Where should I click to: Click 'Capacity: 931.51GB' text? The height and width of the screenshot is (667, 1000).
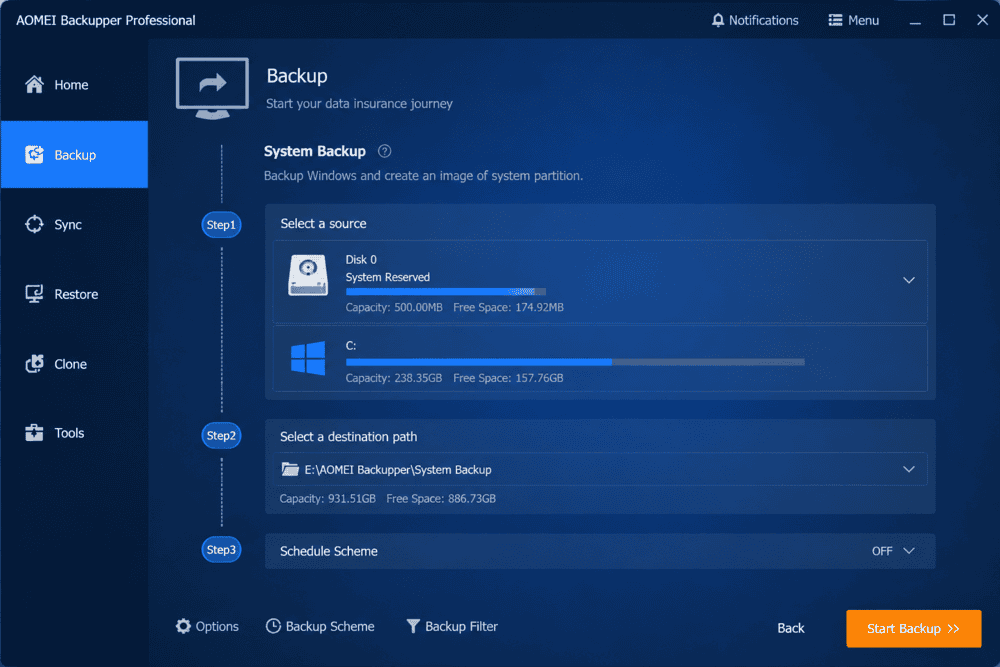point(328,499)
